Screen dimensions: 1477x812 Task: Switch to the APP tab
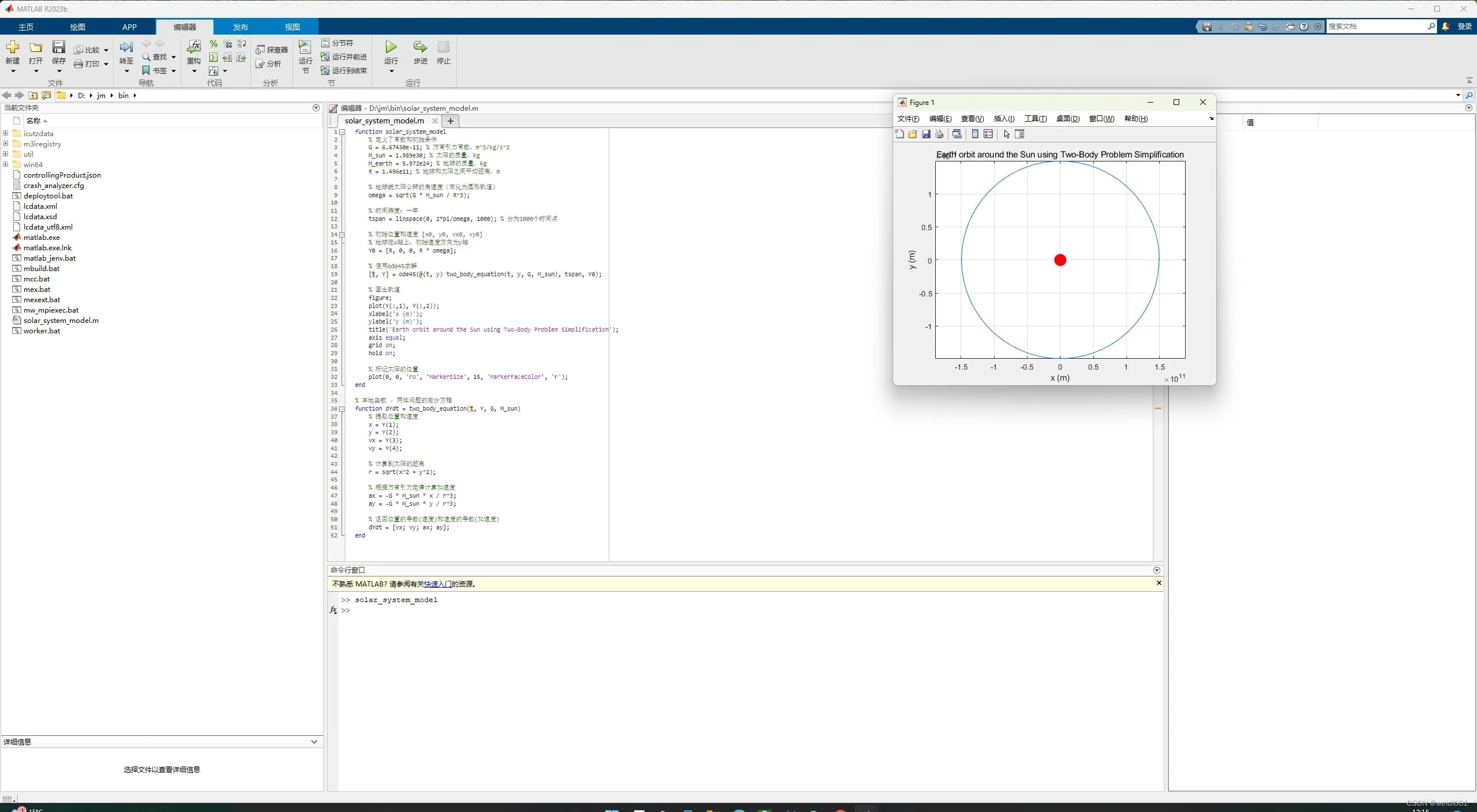(129, 27)
